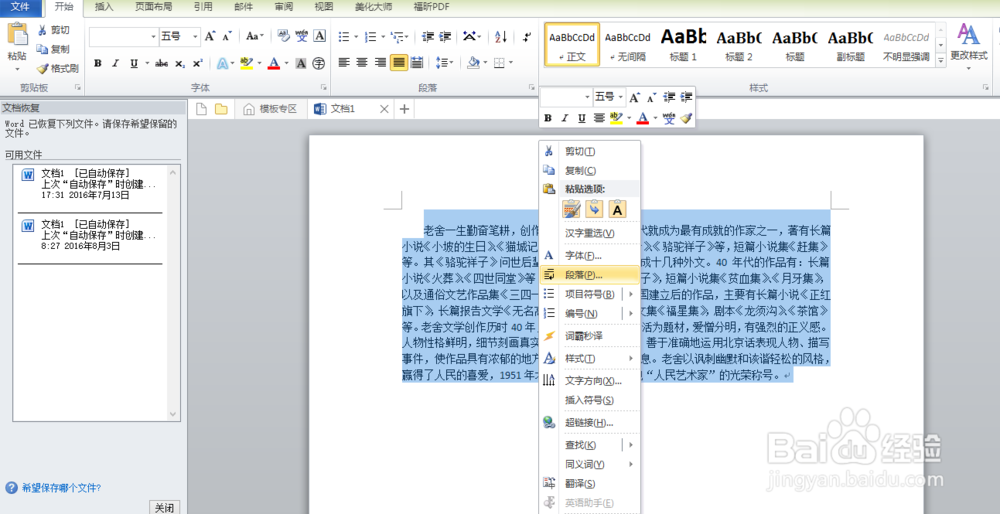This screenshot has width=1000, height=514.
Task: Select the 标题 1 style
Action: coord(683,45)
